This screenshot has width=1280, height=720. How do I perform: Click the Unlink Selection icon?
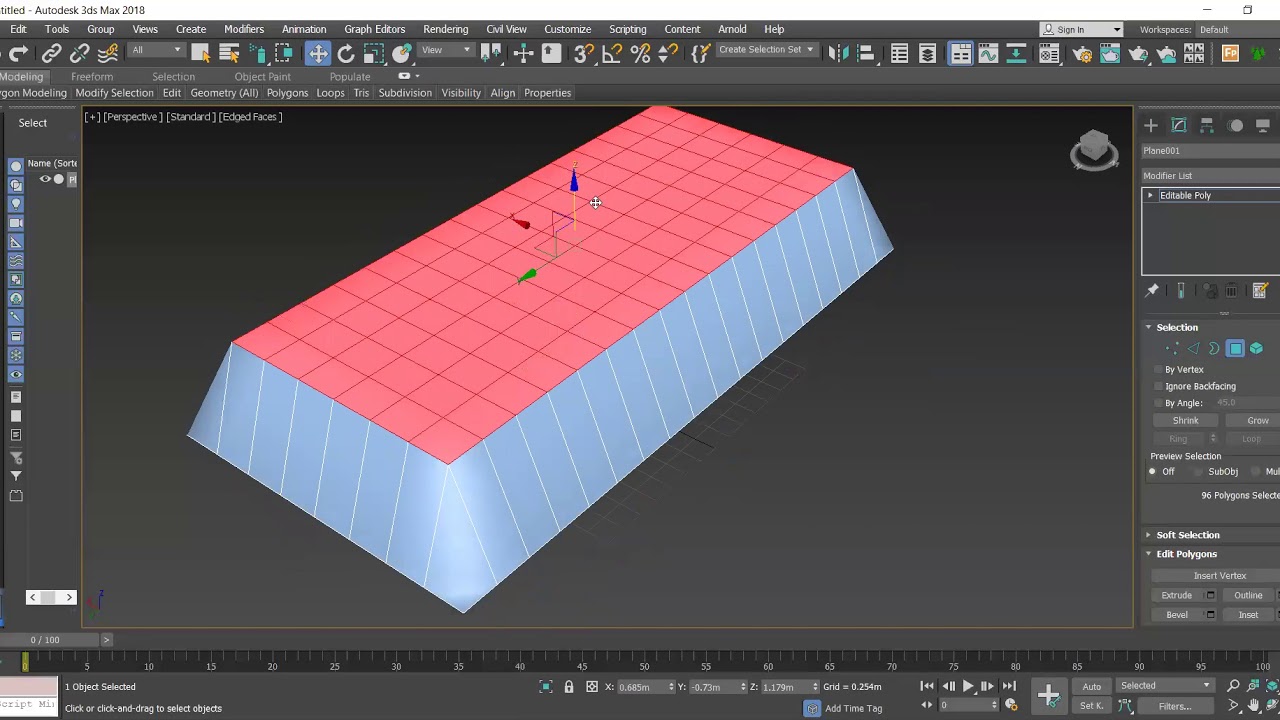coord(80,53)
